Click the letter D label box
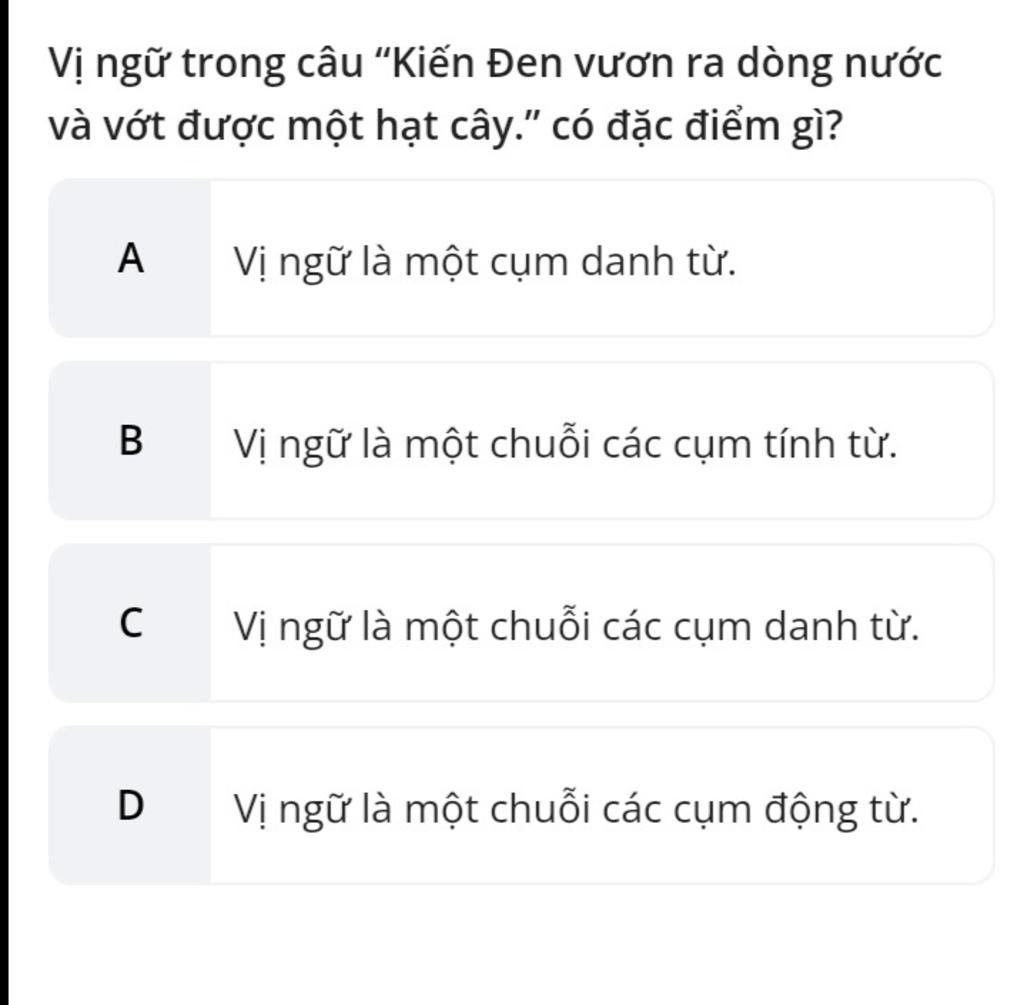This screenshot has width=1024, height=1005. 130,805
